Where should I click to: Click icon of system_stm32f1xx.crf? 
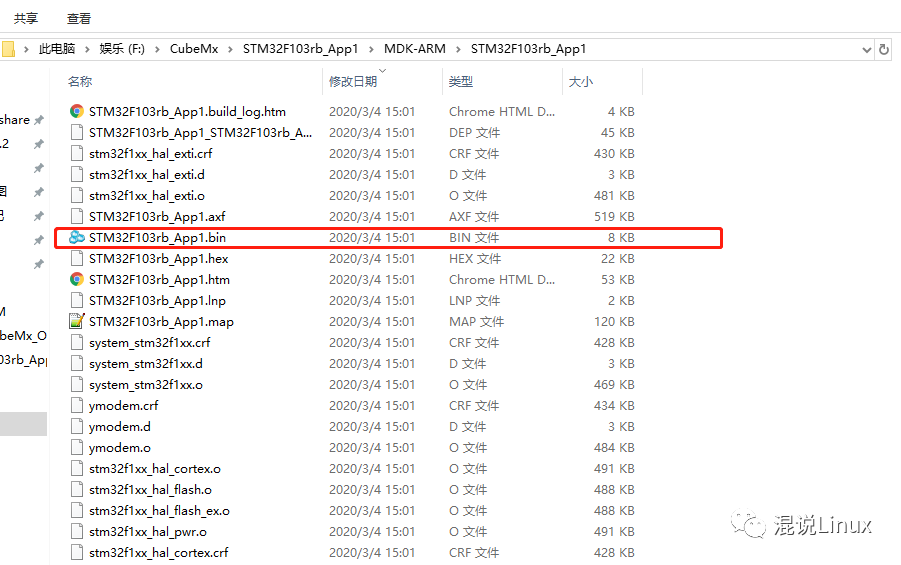point(76,343)
